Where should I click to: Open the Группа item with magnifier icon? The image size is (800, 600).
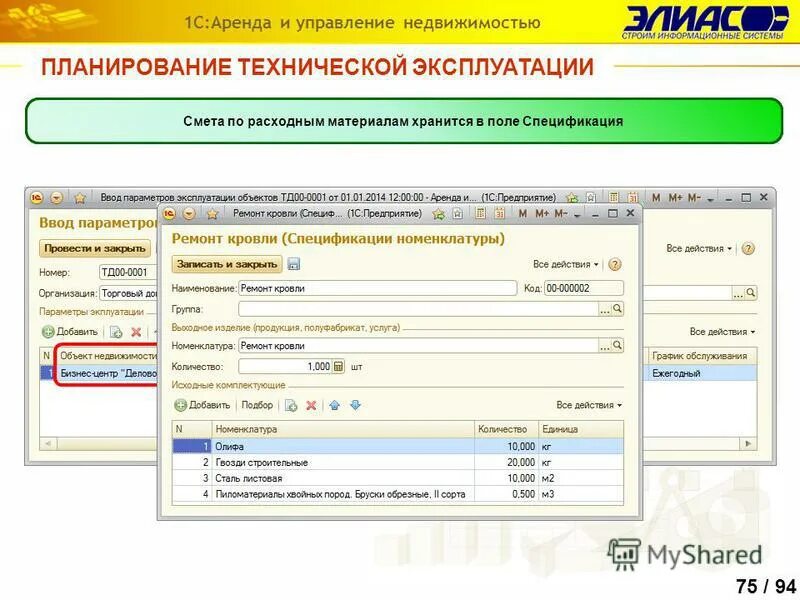(617, 309)
